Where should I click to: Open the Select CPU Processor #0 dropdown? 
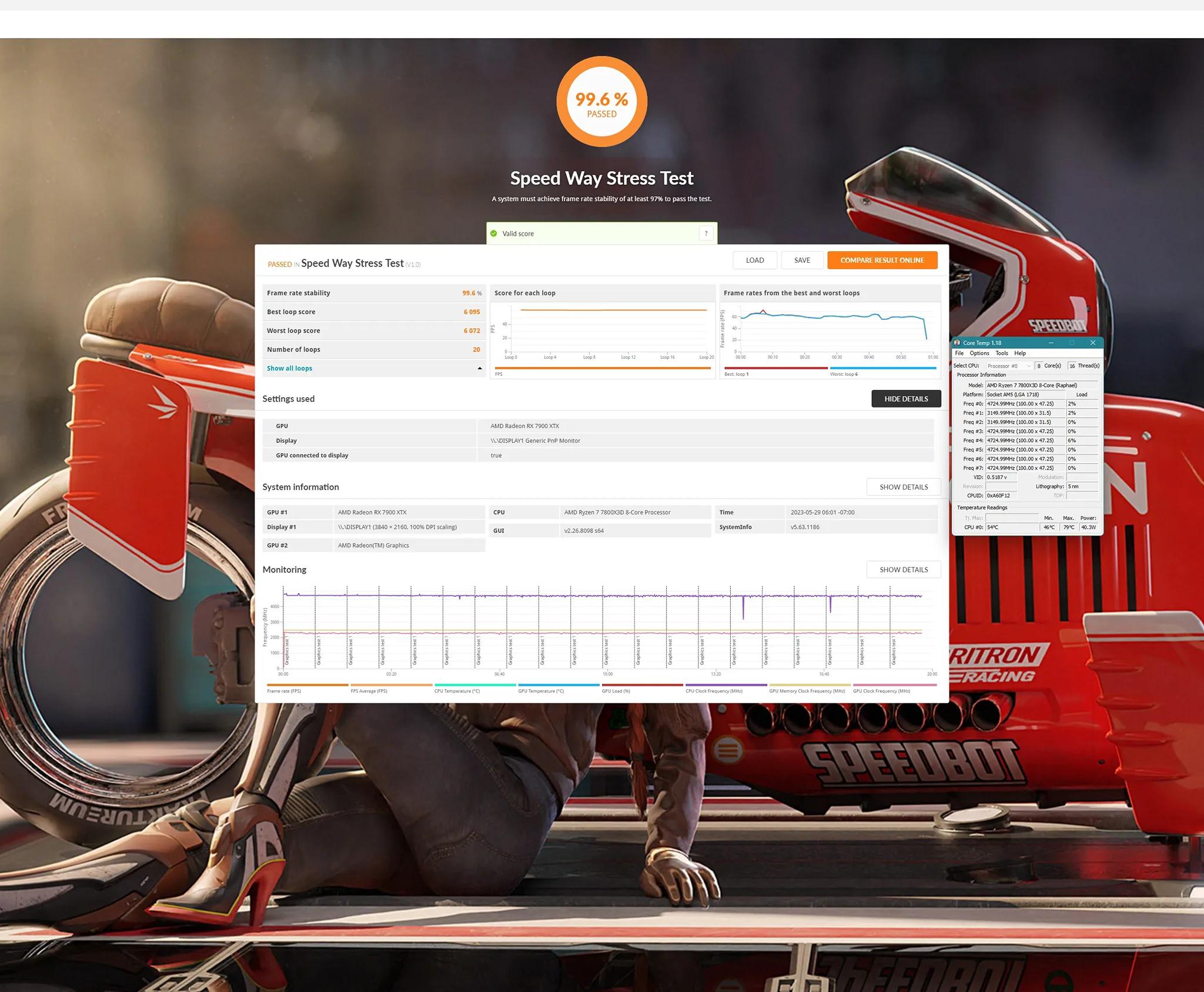(1009, 366)
